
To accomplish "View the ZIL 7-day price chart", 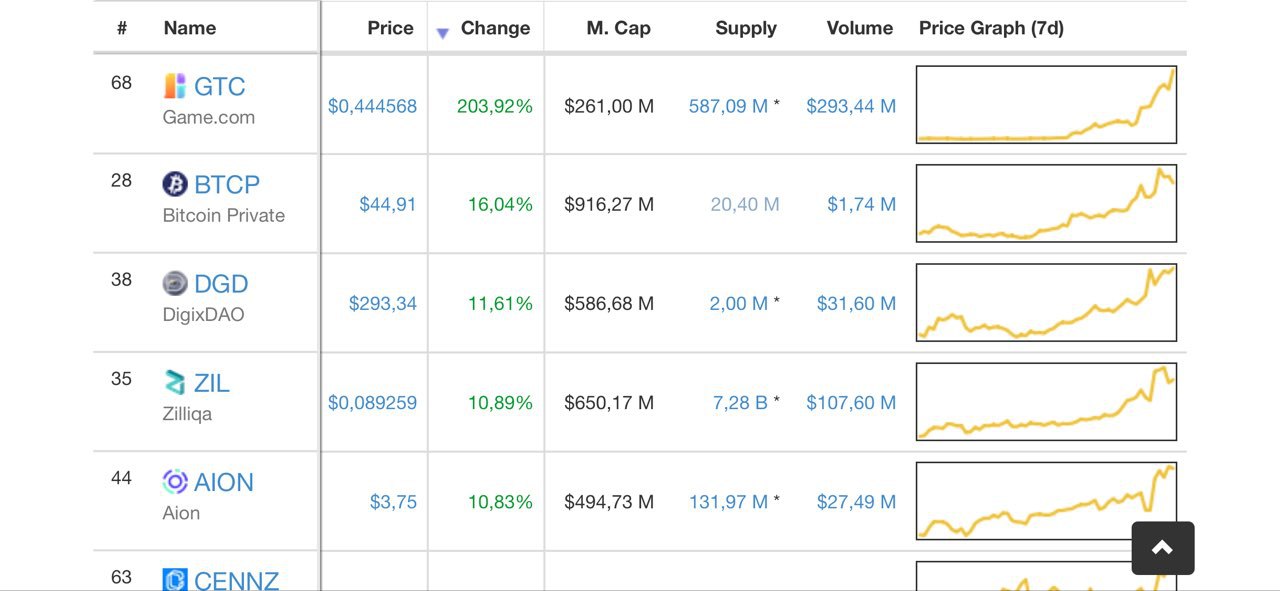I will coord(1046,402).
